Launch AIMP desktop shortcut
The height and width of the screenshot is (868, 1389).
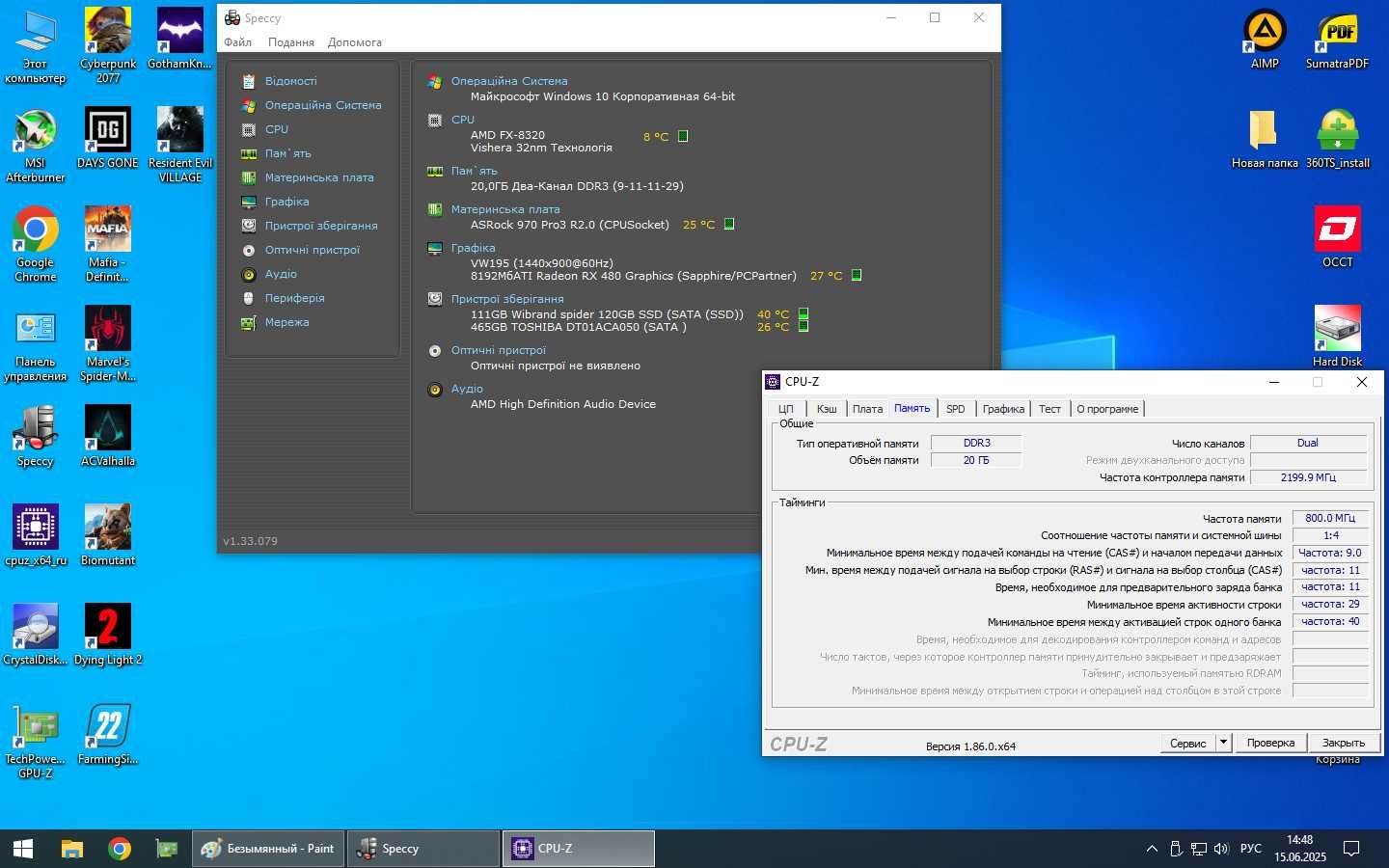click(1265, 40)
